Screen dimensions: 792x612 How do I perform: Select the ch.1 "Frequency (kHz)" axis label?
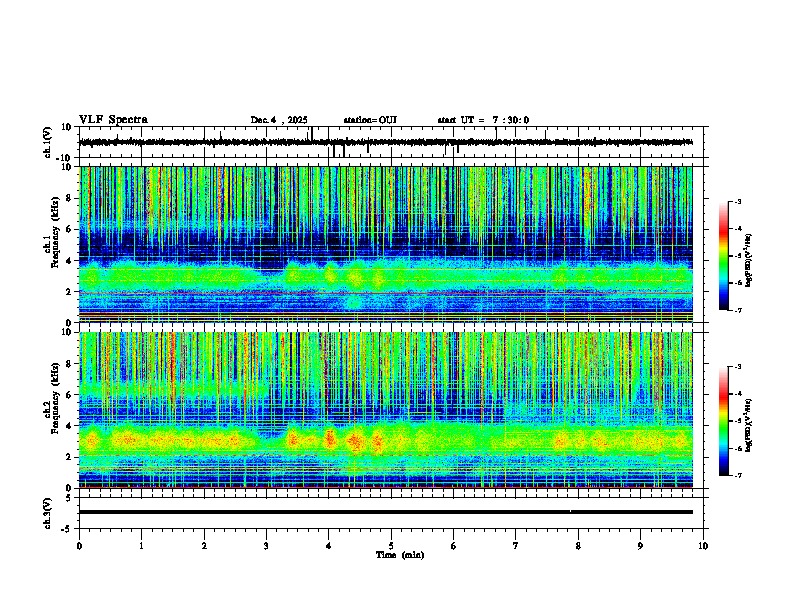(x=55, y=232)
